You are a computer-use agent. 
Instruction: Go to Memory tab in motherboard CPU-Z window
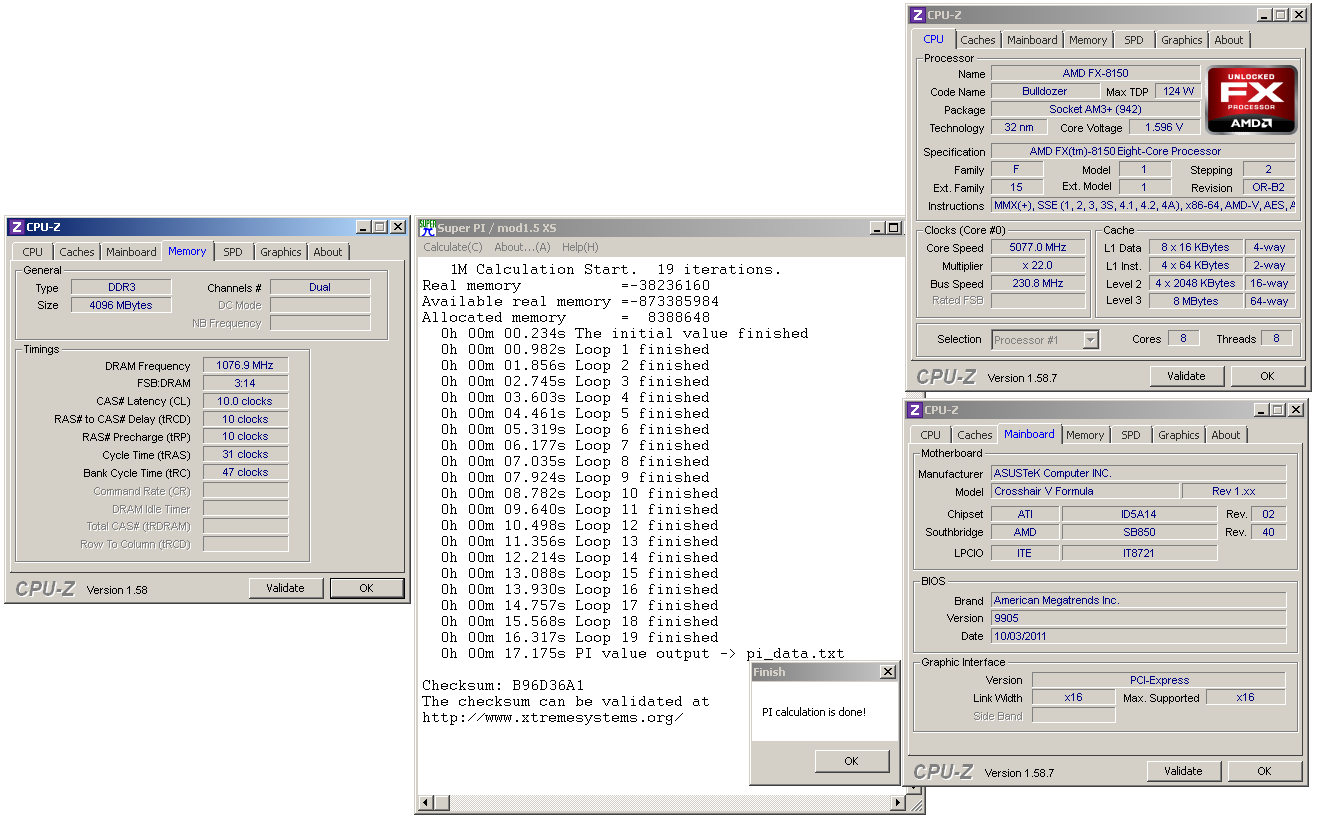[x=1085, y=435]
